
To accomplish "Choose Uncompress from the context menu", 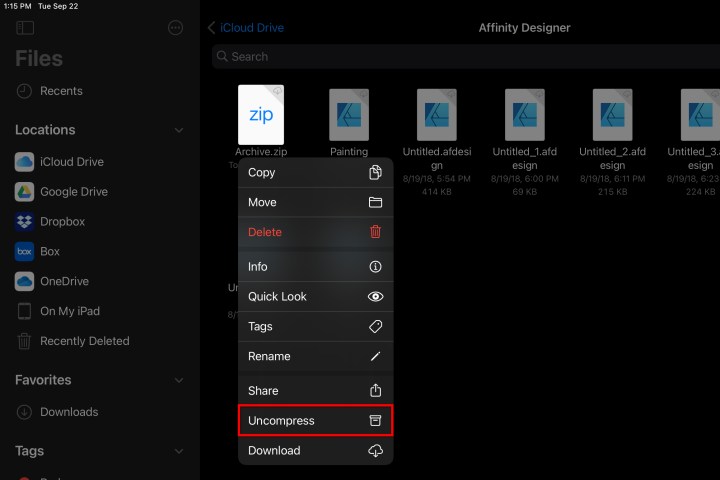I will (x=315, y=421).
